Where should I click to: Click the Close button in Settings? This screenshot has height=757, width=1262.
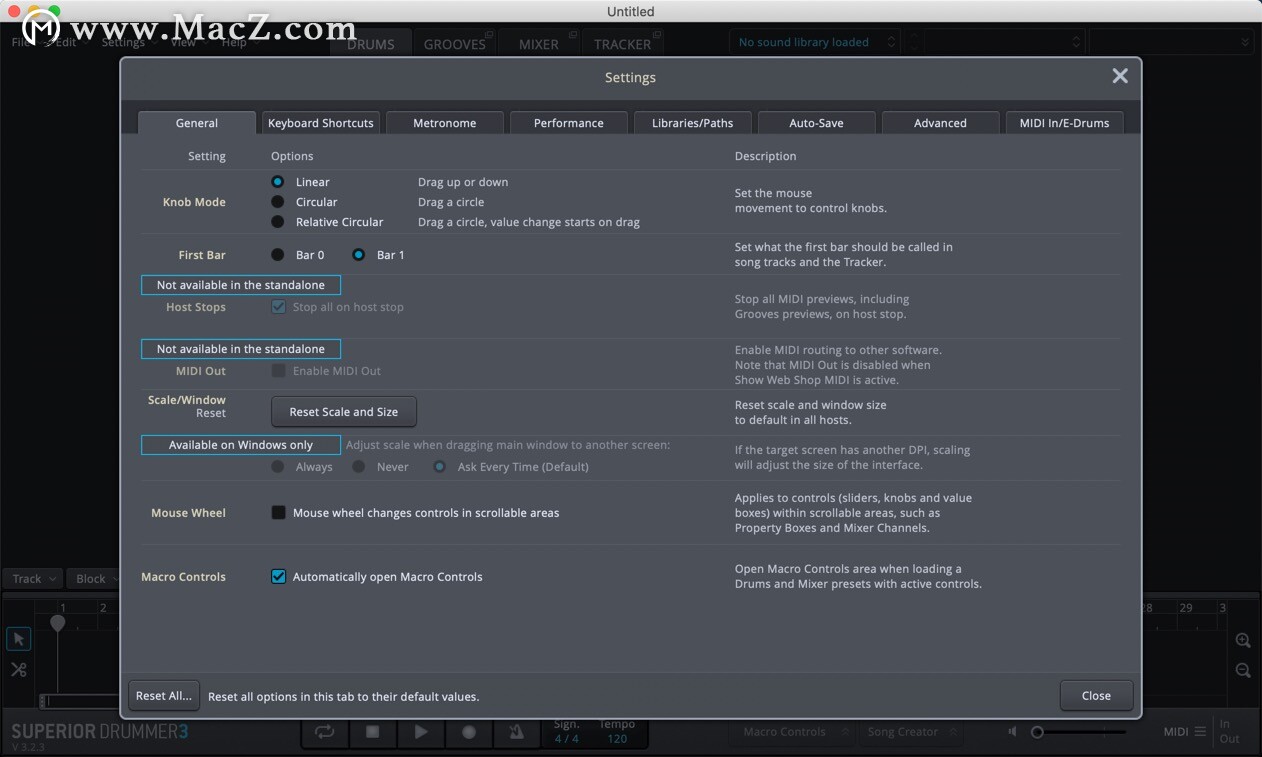tap(1096, 696)
